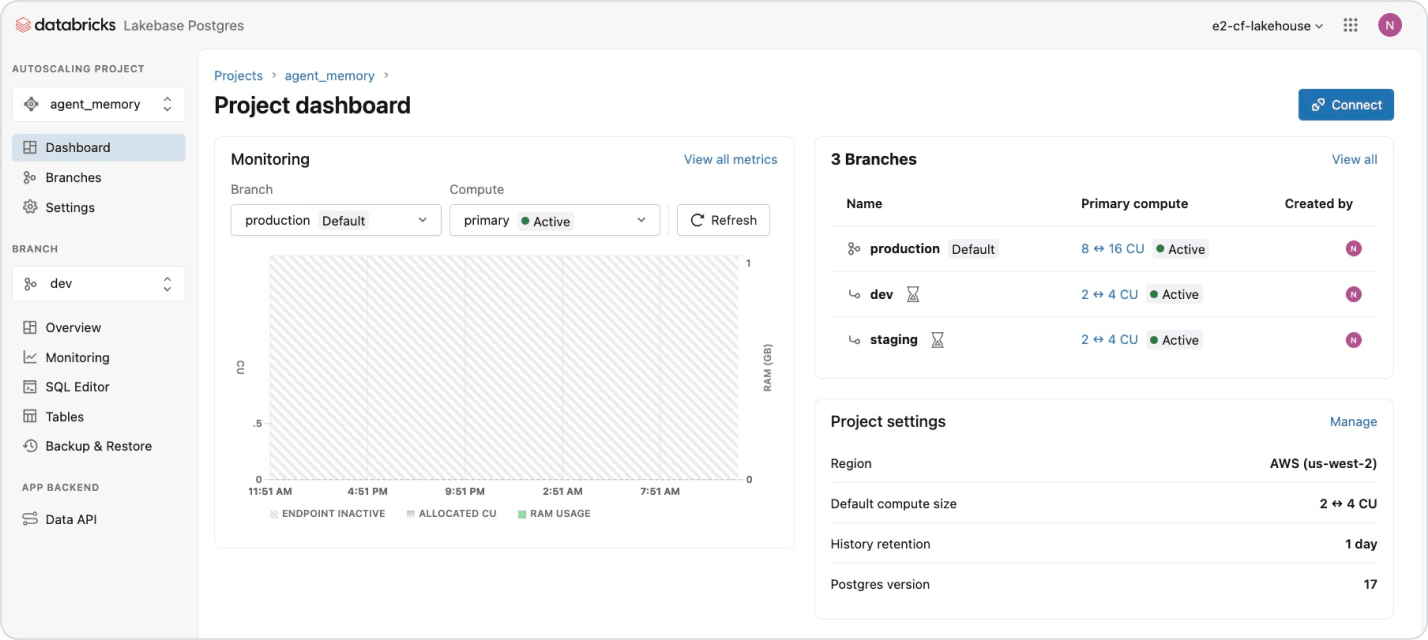Open the agent_memory project switcher
This screenshot has width=1428, height=640.
coord(98,103)
